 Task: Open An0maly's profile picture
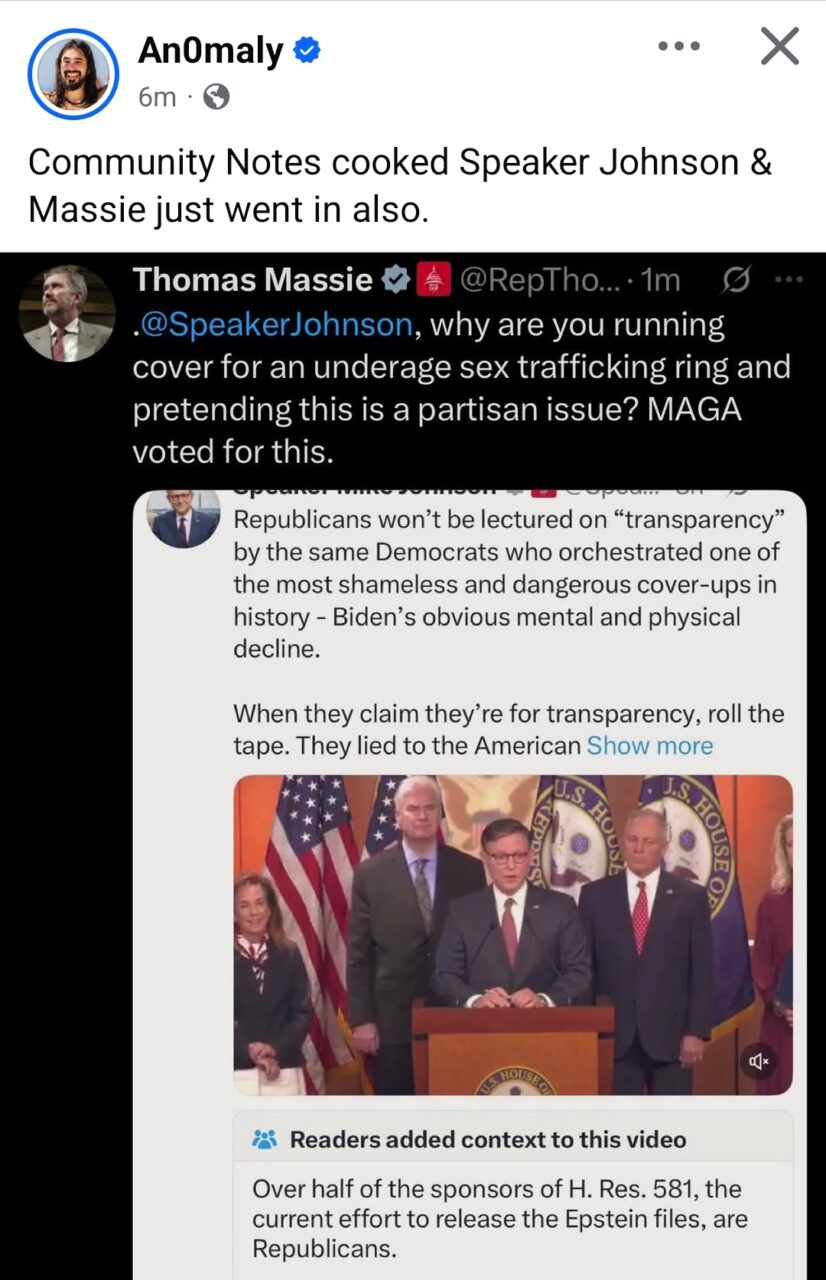(x=74, y=74)
